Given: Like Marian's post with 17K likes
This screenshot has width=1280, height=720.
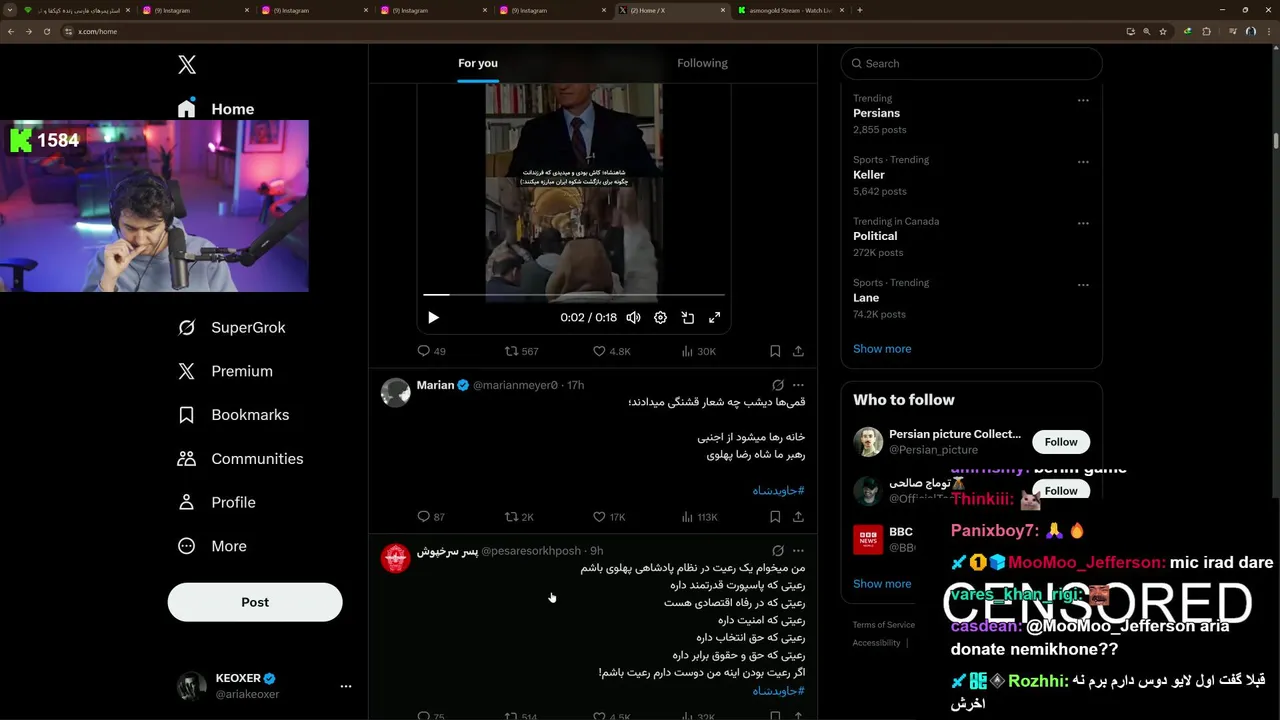Looking at the screenshot, I should click(609, 517).
